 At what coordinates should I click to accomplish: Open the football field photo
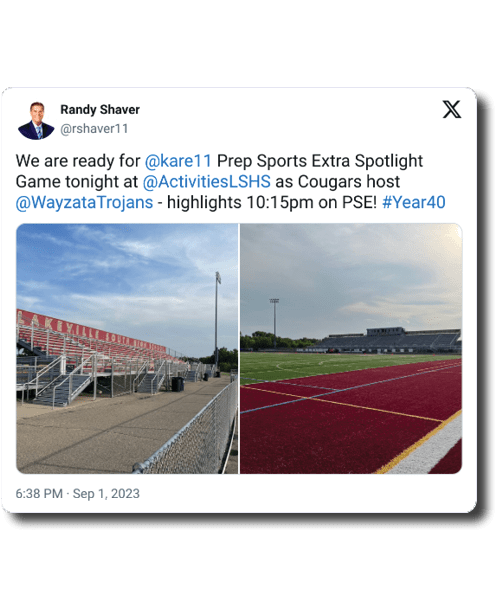tap(351, 349)
